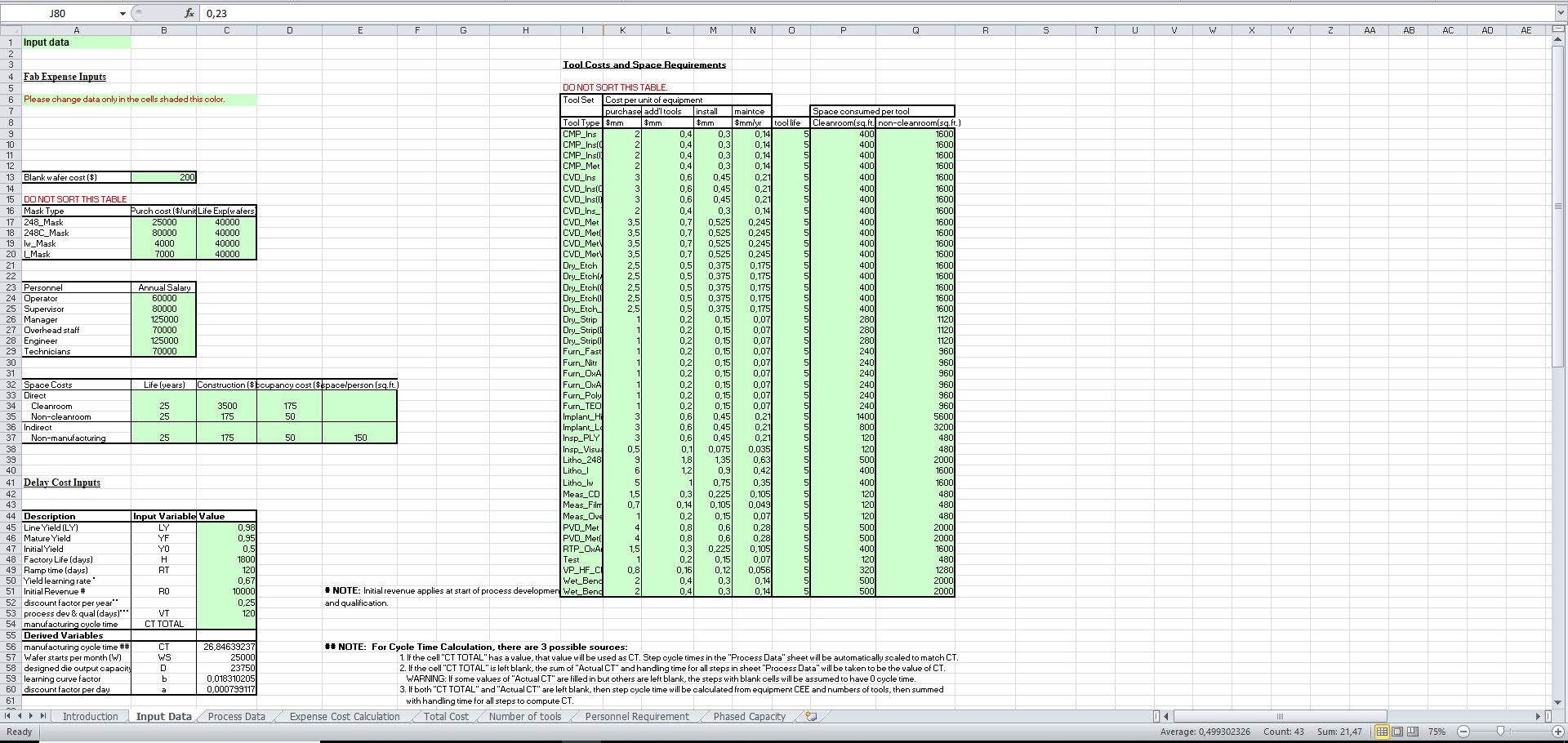Go to last sheet tab navigation arrow
Screen dimensions: 1568x743
pos(43,717)
